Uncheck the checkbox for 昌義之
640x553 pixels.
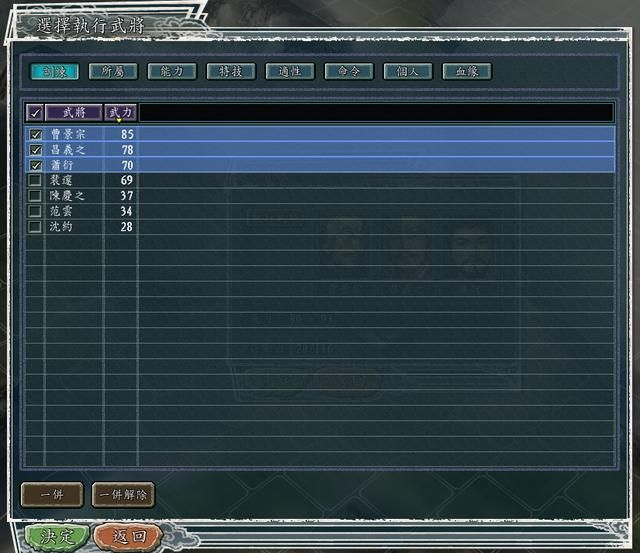click(35, 150)
